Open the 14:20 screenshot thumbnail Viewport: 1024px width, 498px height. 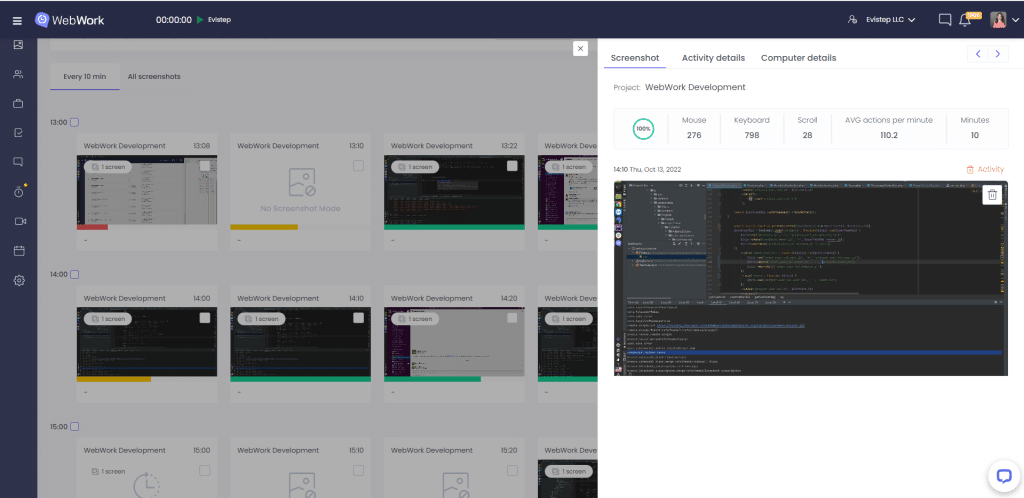click(x=454, y=342)
